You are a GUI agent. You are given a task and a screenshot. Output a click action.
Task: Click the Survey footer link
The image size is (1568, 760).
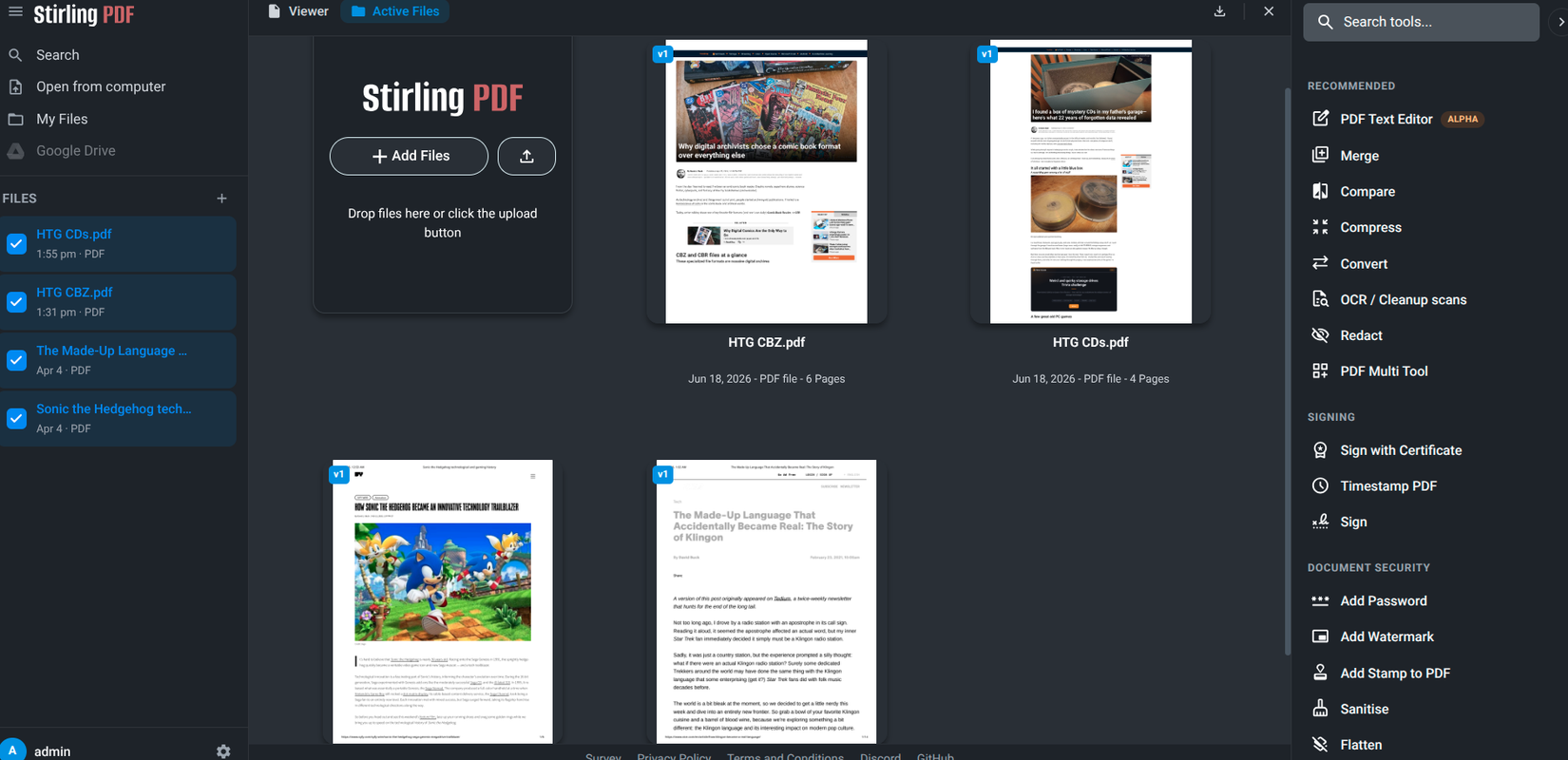(x=602, y=756)
